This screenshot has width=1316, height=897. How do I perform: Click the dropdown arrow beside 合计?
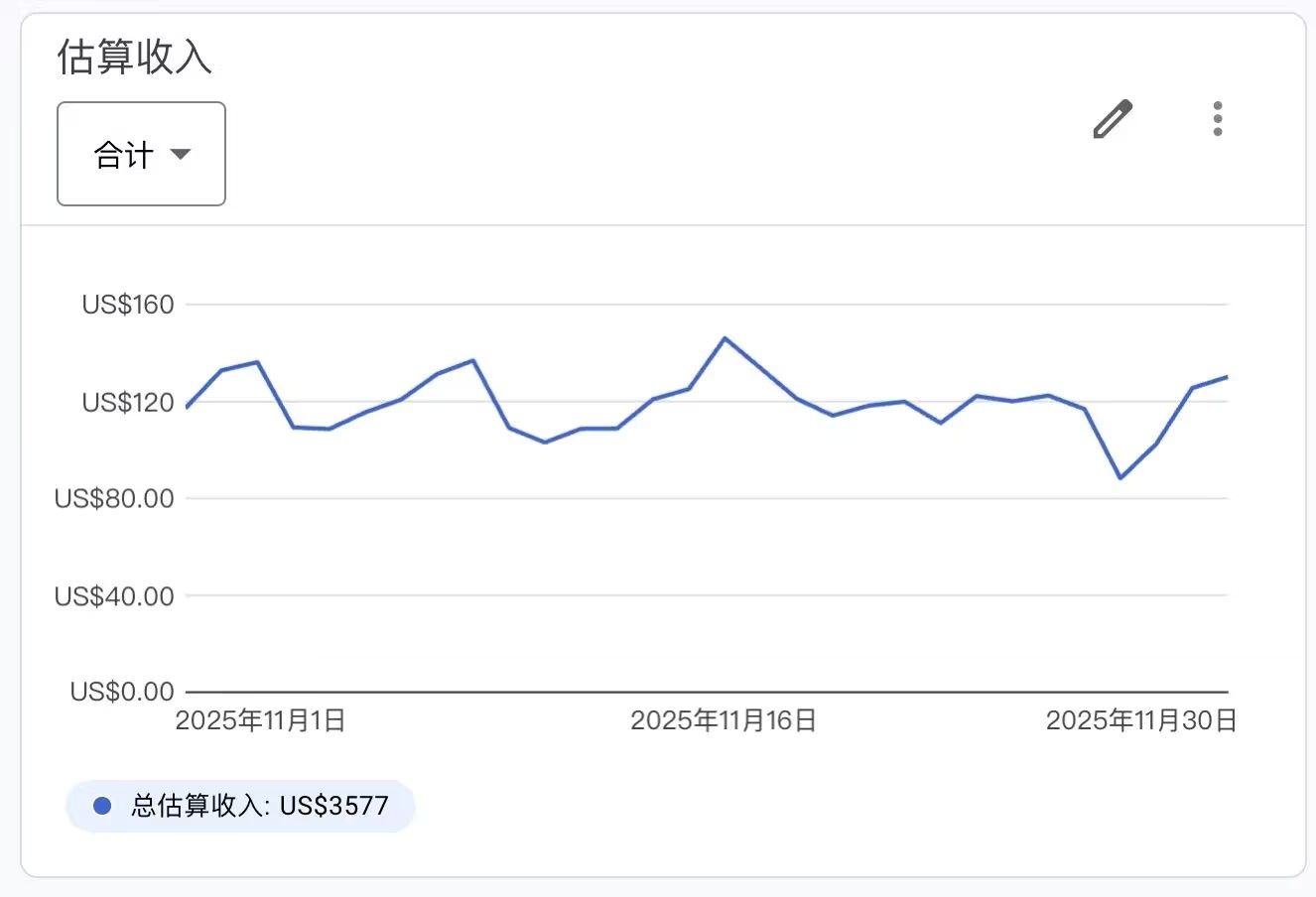(181, 155)
